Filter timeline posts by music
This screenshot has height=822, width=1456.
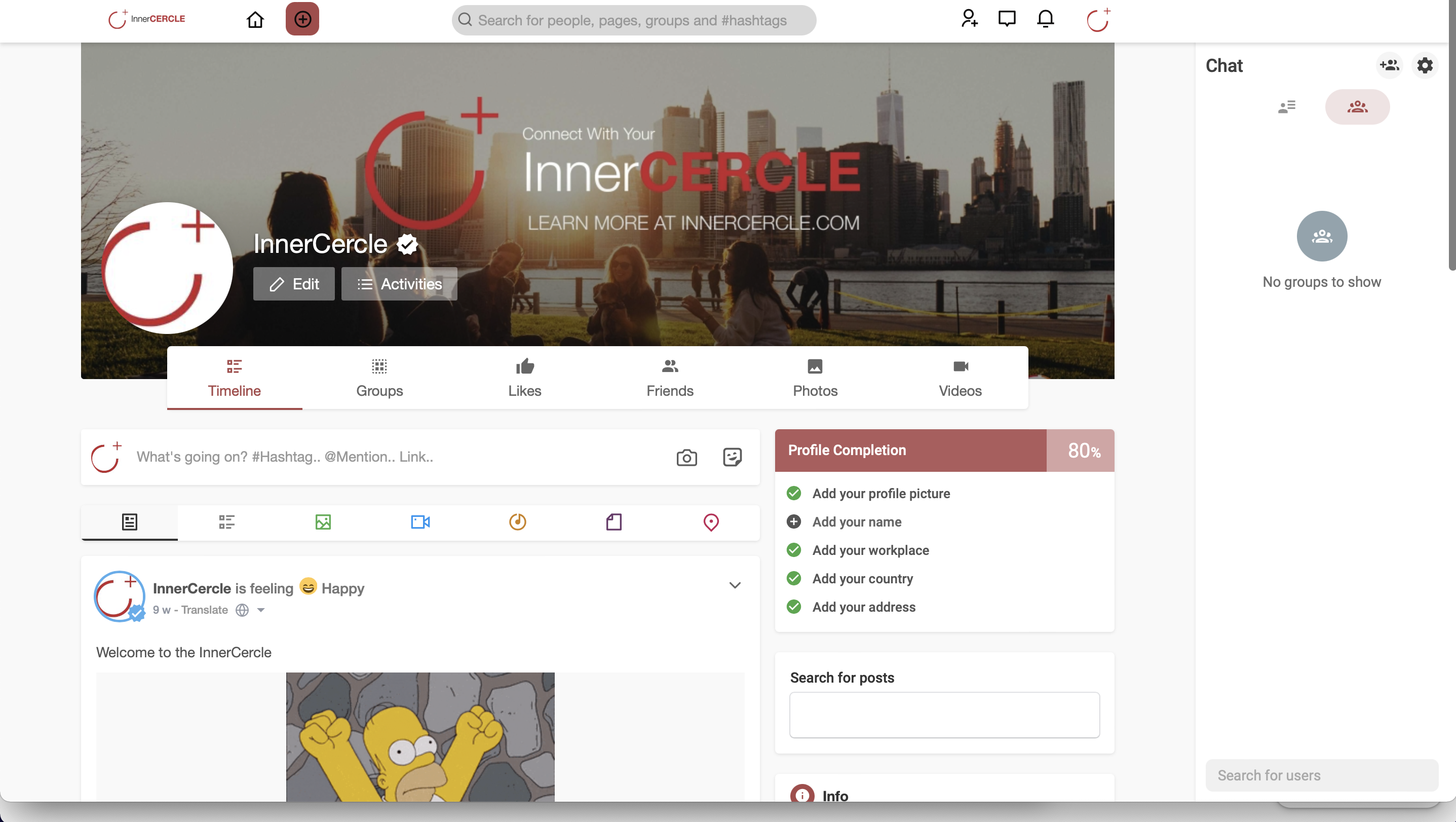(x=517, y=522)
